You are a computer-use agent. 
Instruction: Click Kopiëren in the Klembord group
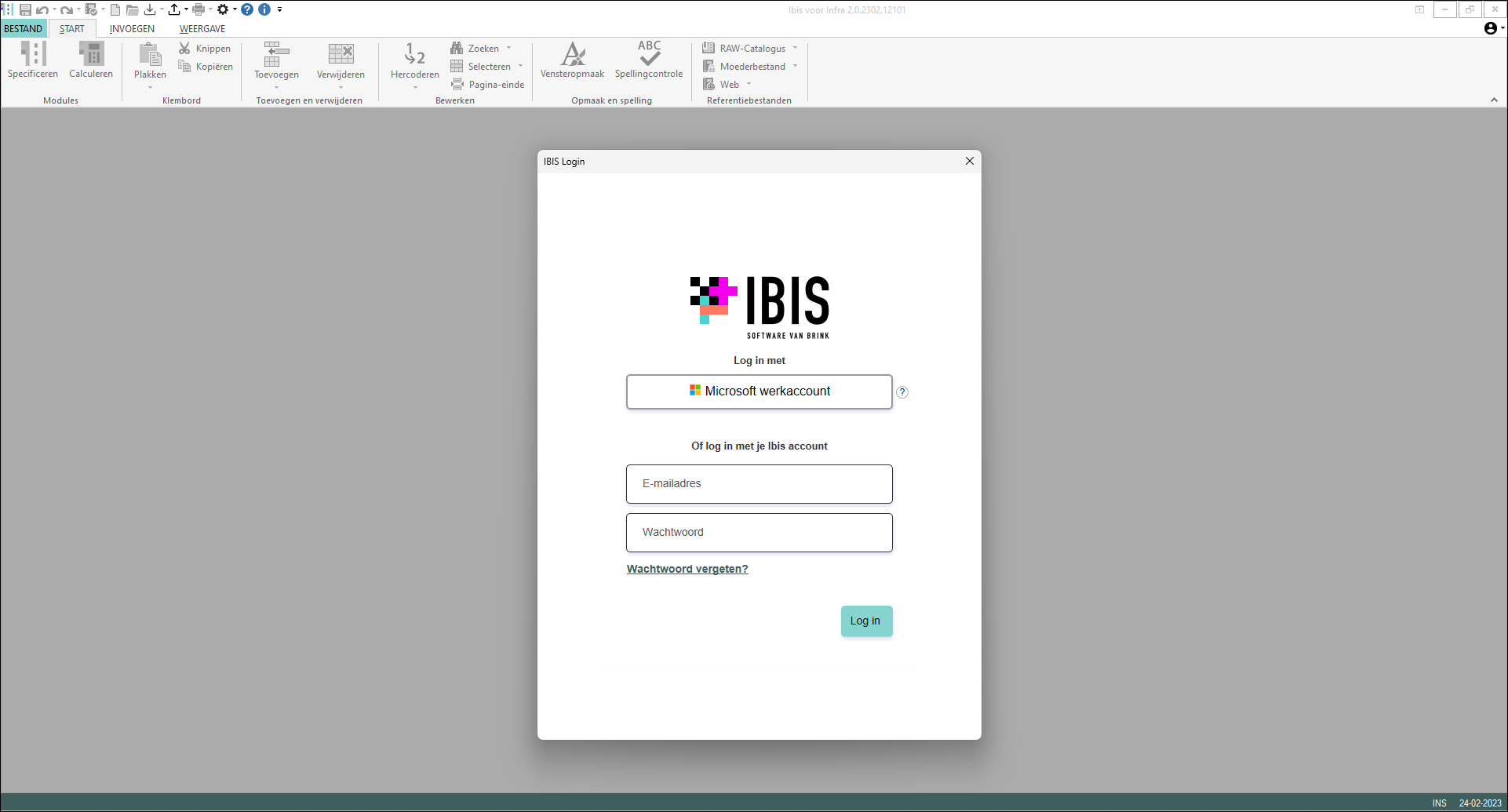(206, 67)
